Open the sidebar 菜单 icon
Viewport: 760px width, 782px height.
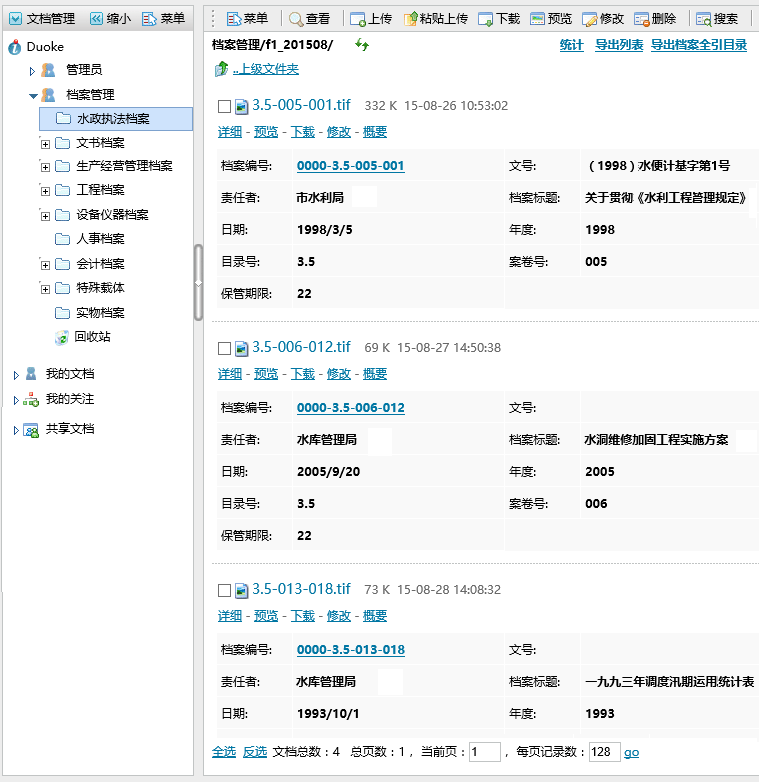[149, 19]
